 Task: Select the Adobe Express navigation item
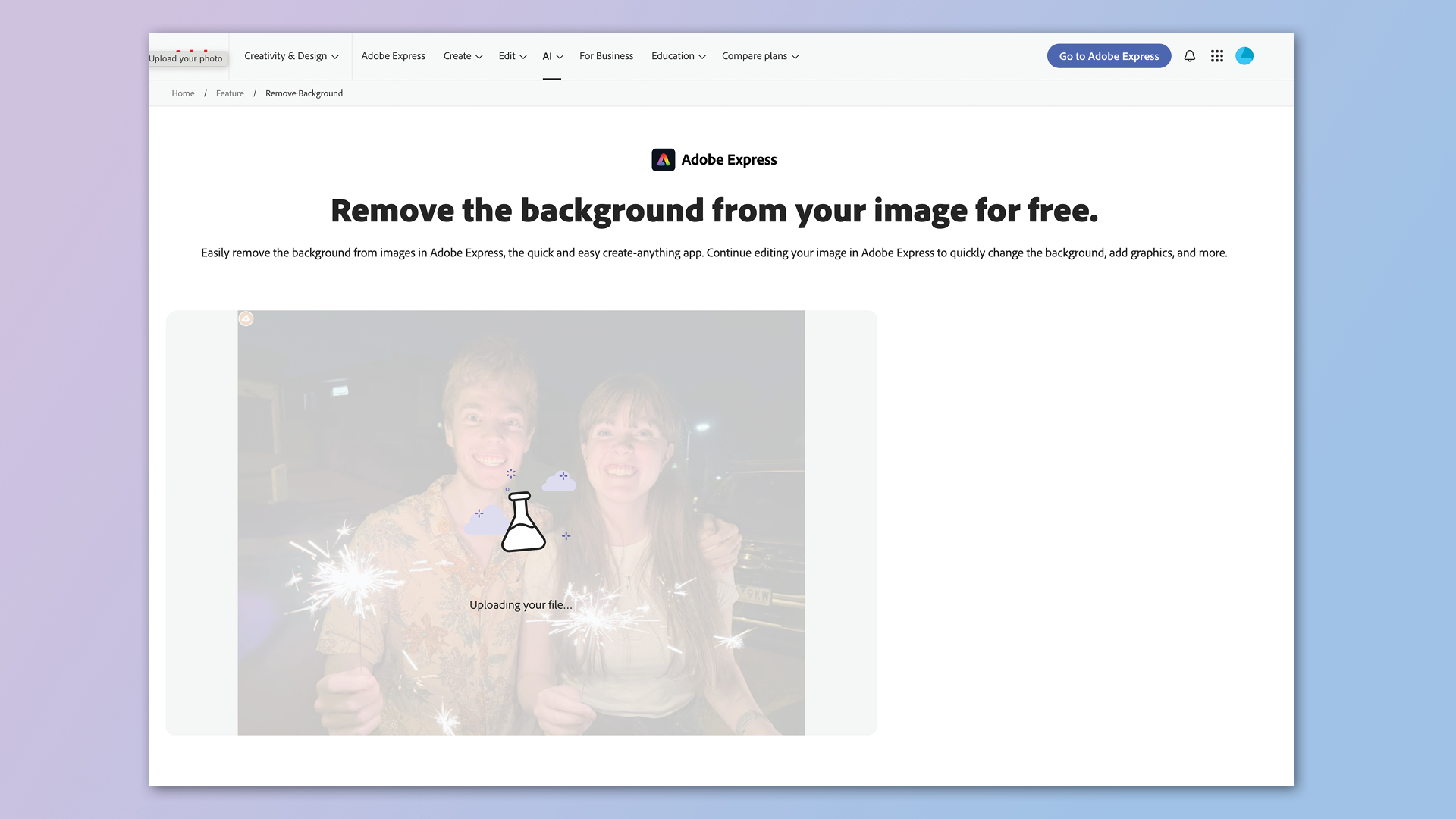tap(393, 55)
